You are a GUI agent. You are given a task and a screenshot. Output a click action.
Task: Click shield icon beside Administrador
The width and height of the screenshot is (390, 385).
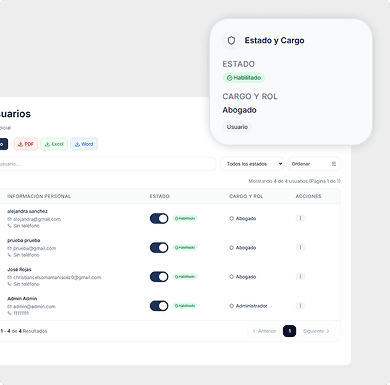pyautogui.click(x=231, y=306)
